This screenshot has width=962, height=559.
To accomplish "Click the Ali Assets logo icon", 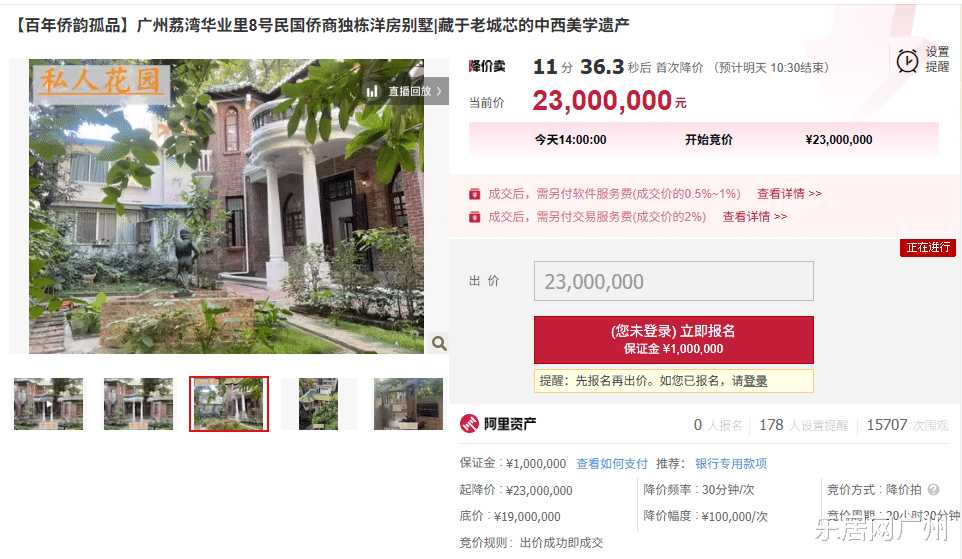I will tap(469, 423).
